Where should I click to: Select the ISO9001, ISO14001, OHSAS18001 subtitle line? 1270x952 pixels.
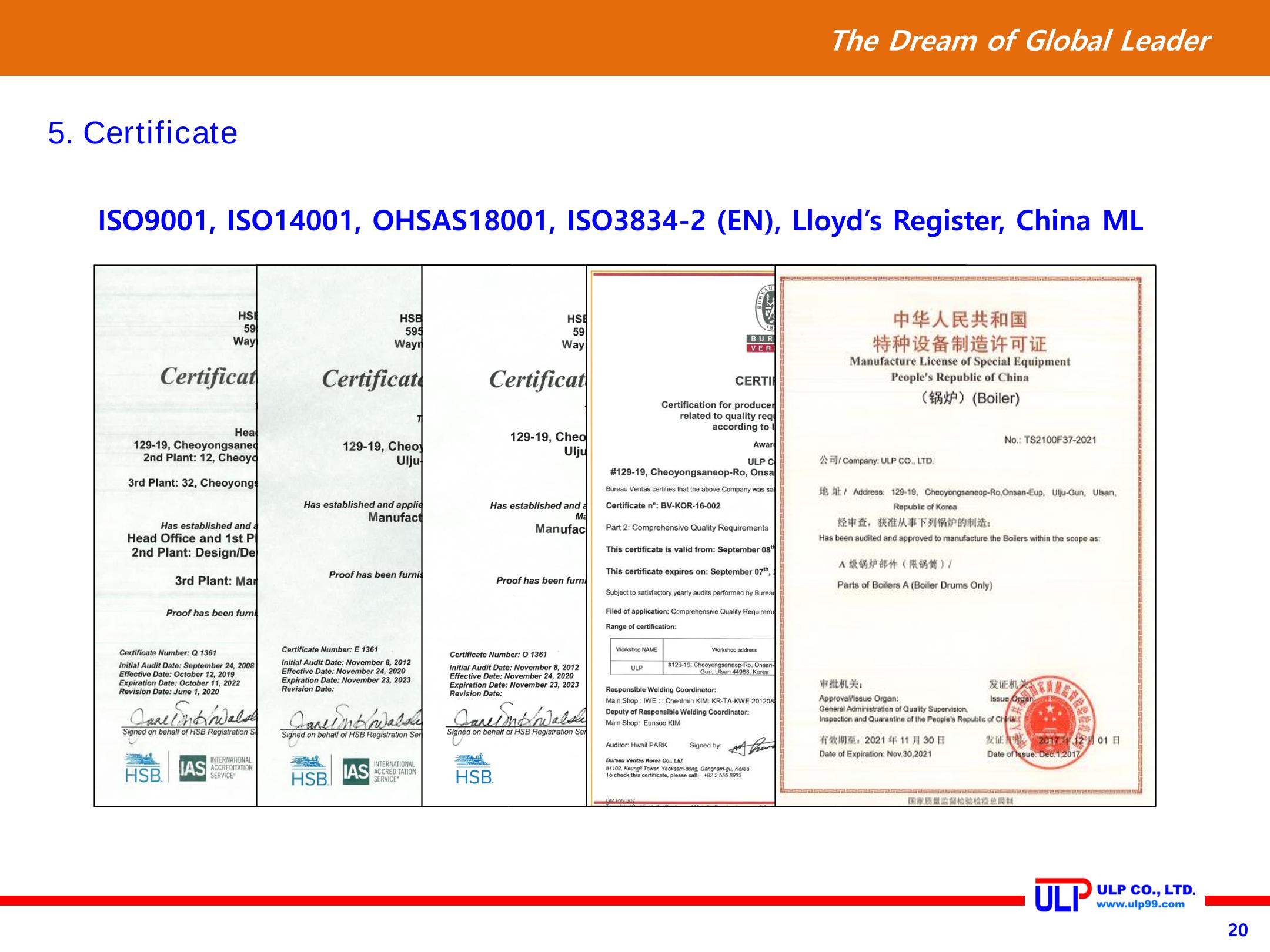[x=620, y=221]
